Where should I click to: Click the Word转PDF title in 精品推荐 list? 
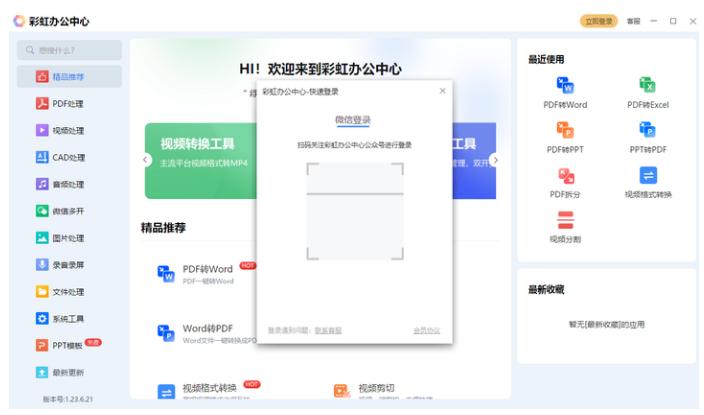tap(207, 328)
